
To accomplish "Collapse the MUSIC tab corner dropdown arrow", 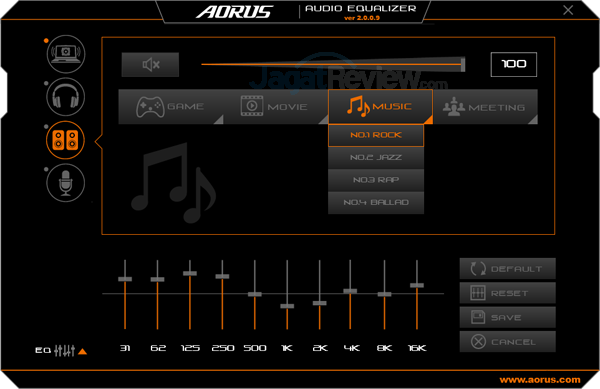I will (429, 120).
